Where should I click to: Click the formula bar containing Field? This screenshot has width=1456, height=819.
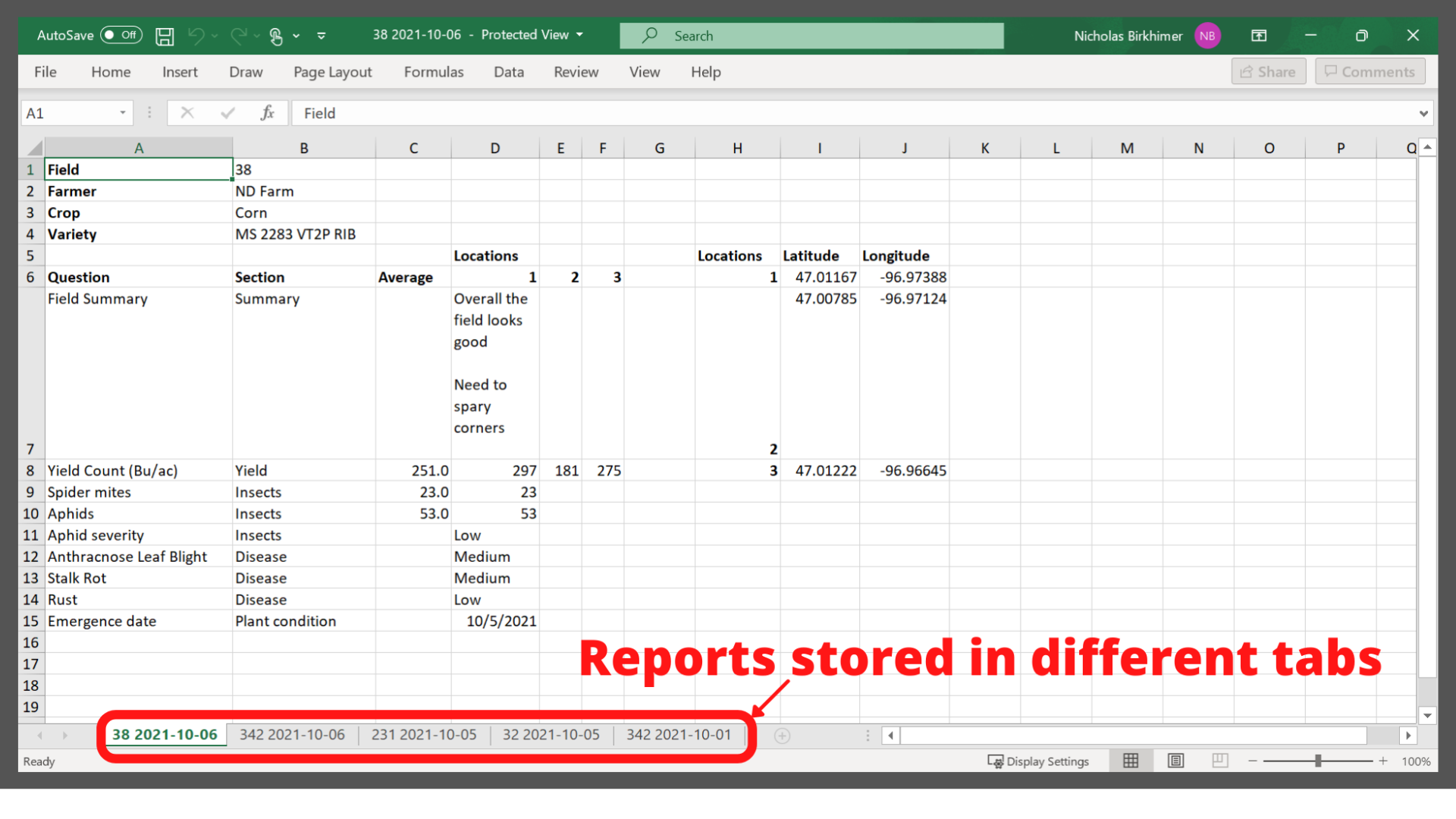[853, 113]
